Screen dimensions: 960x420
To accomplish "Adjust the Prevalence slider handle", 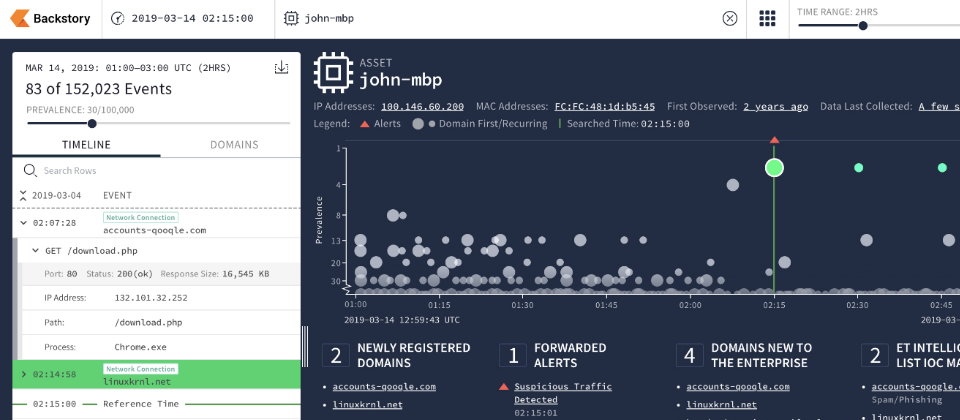I will pyautogui.click(x=92, y=124).
